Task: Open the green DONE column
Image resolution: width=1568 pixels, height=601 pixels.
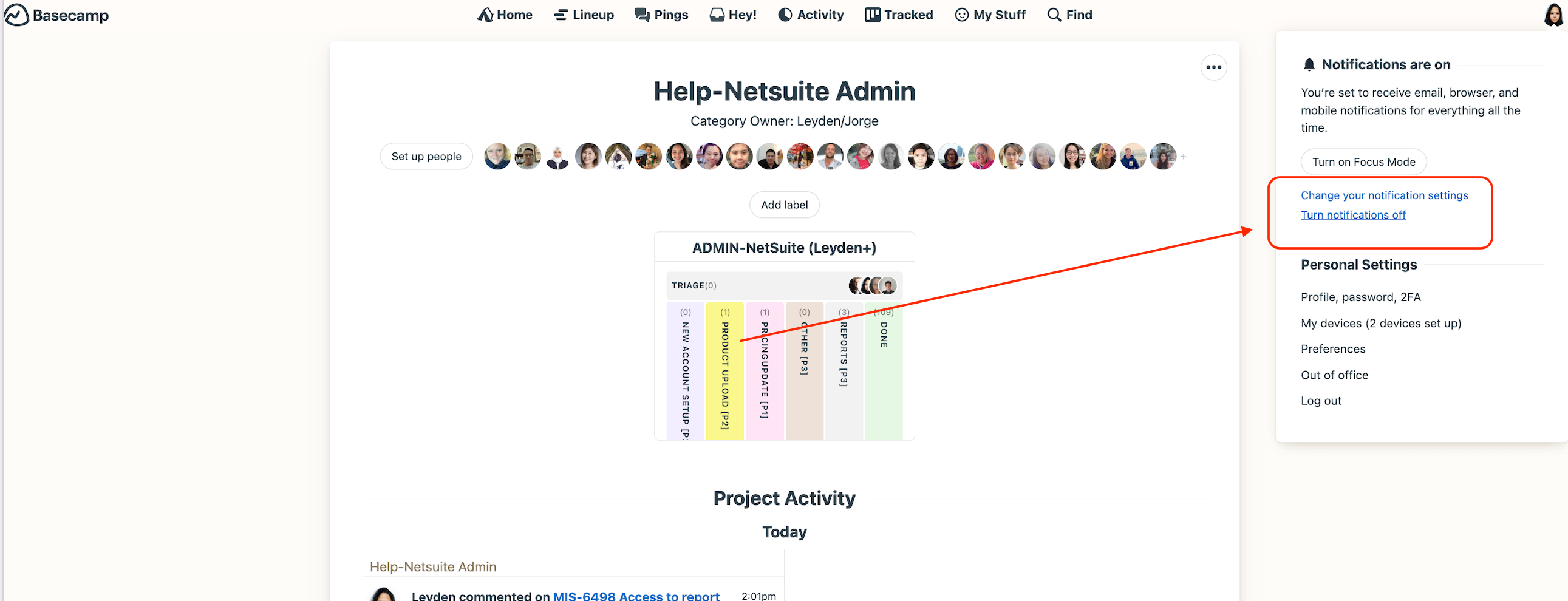Action: click(x=884, y=371)
